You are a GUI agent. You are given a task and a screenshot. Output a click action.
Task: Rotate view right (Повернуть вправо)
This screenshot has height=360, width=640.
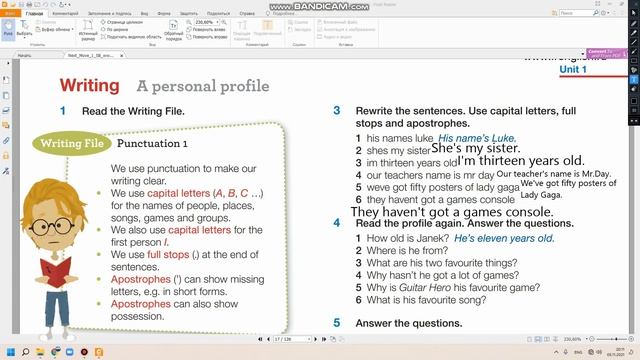[x=207, y=37]
